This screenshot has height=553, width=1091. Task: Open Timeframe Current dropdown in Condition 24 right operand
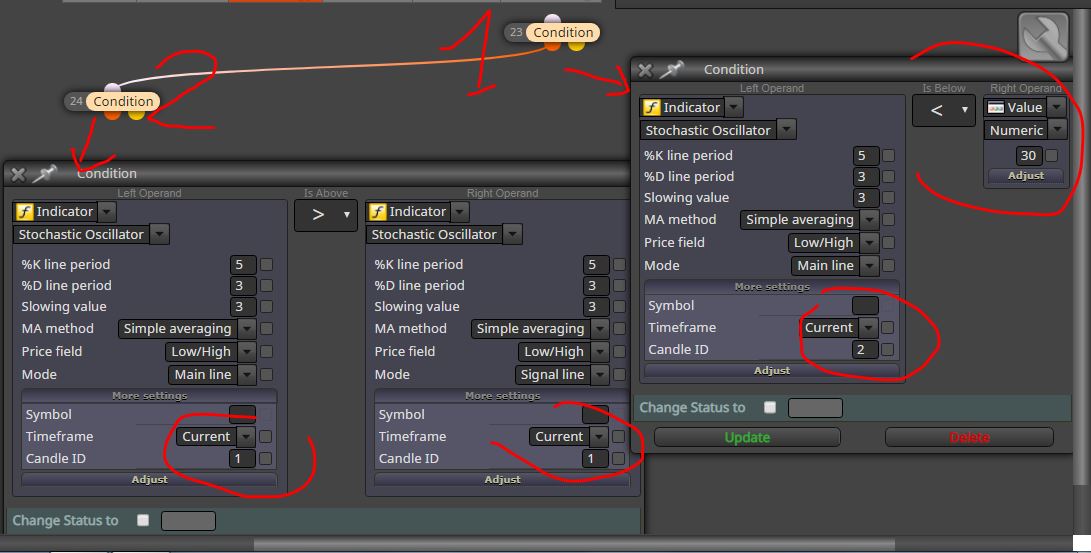pos(599,437)
